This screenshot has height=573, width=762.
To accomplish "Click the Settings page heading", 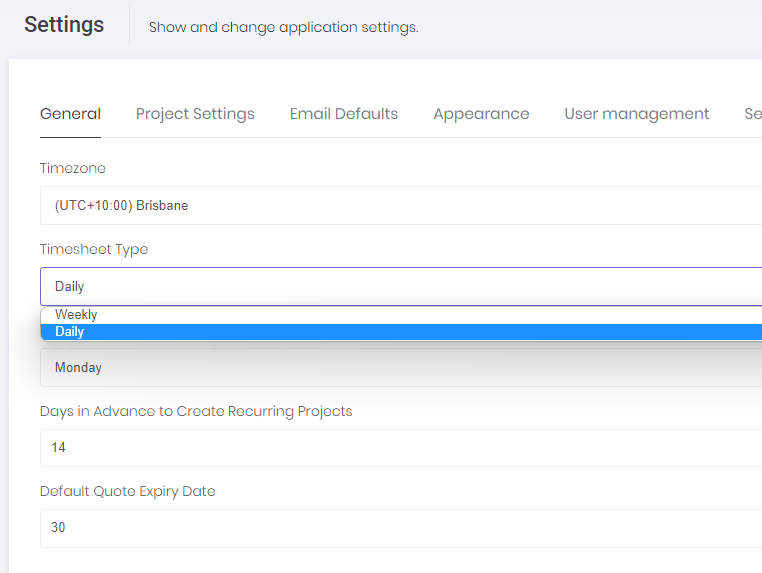I will [64, 25].
